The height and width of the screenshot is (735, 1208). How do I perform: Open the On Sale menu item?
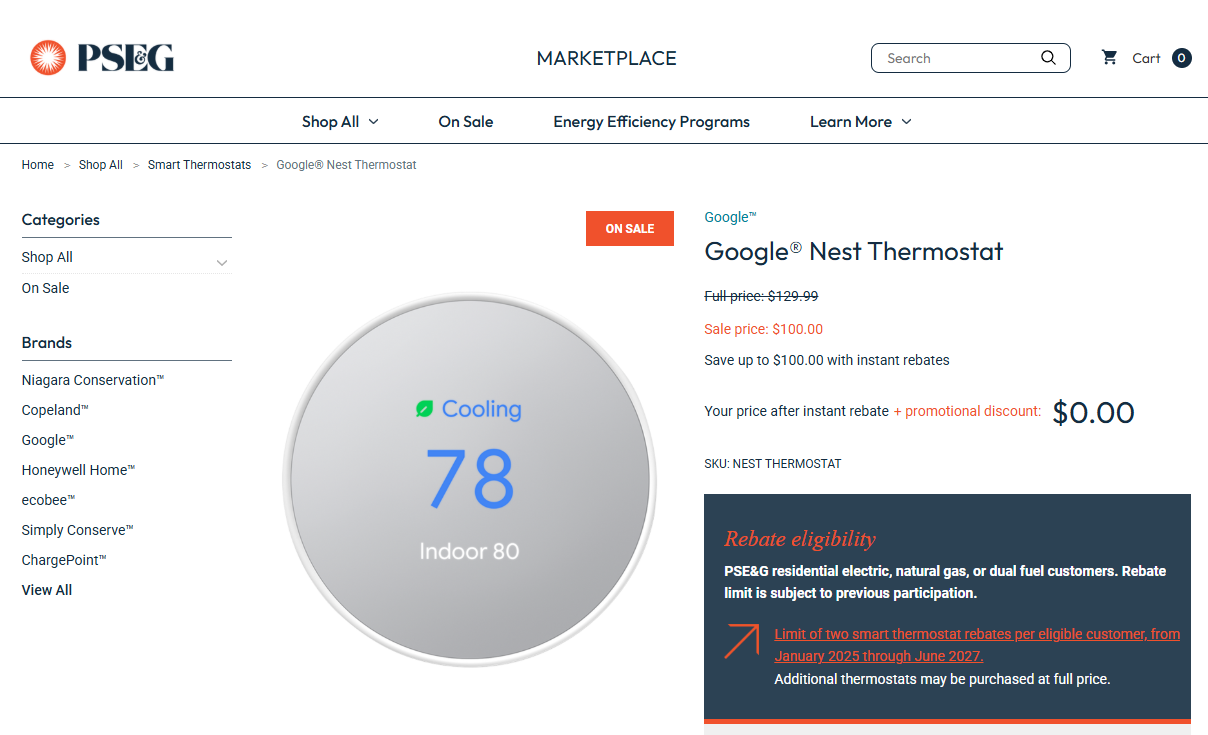[x=465, y=122]
